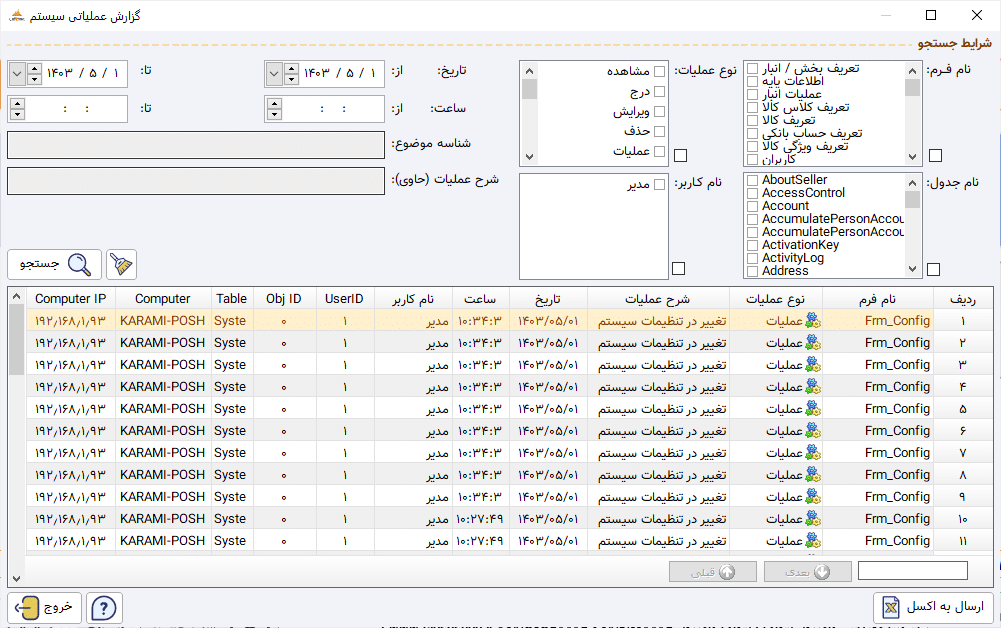Toggle select-all checkbox beside the table name list
This screenshot has width=1001, height=628.
933,269
